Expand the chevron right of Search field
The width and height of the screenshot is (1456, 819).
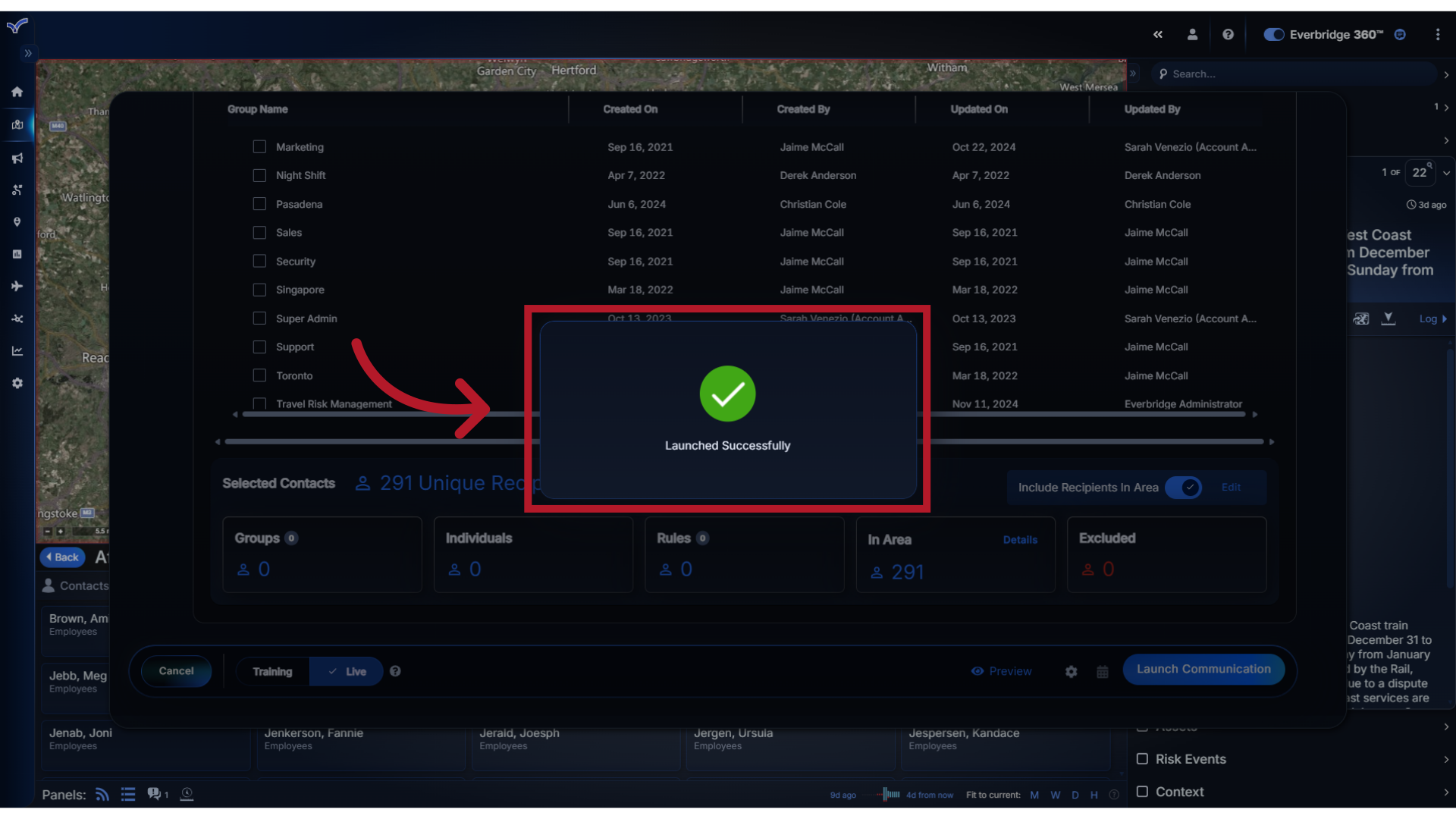click(x=1446, y=74)
